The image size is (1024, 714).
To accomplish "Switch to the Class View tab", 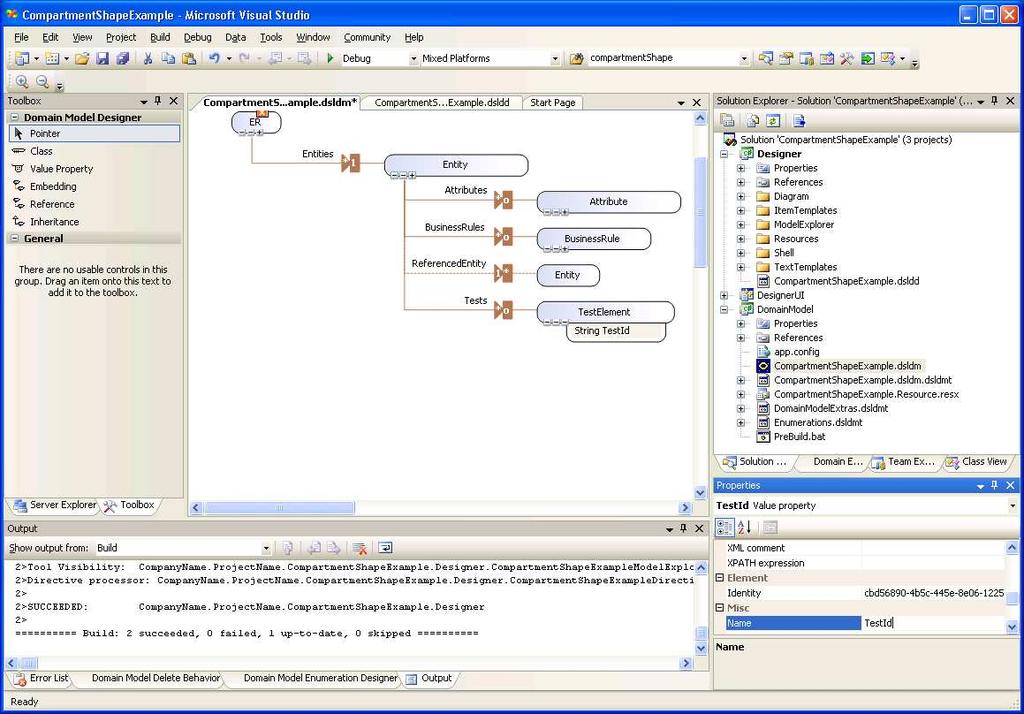I will pyautogui.click(x=976, y=462).
